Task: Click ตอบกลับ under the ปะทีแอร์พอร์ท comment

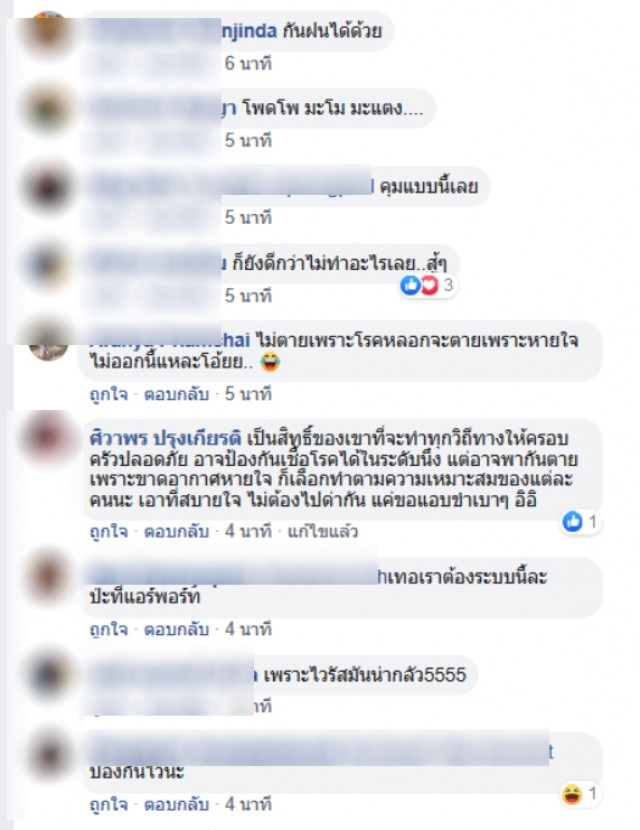Action: point(176,629)
